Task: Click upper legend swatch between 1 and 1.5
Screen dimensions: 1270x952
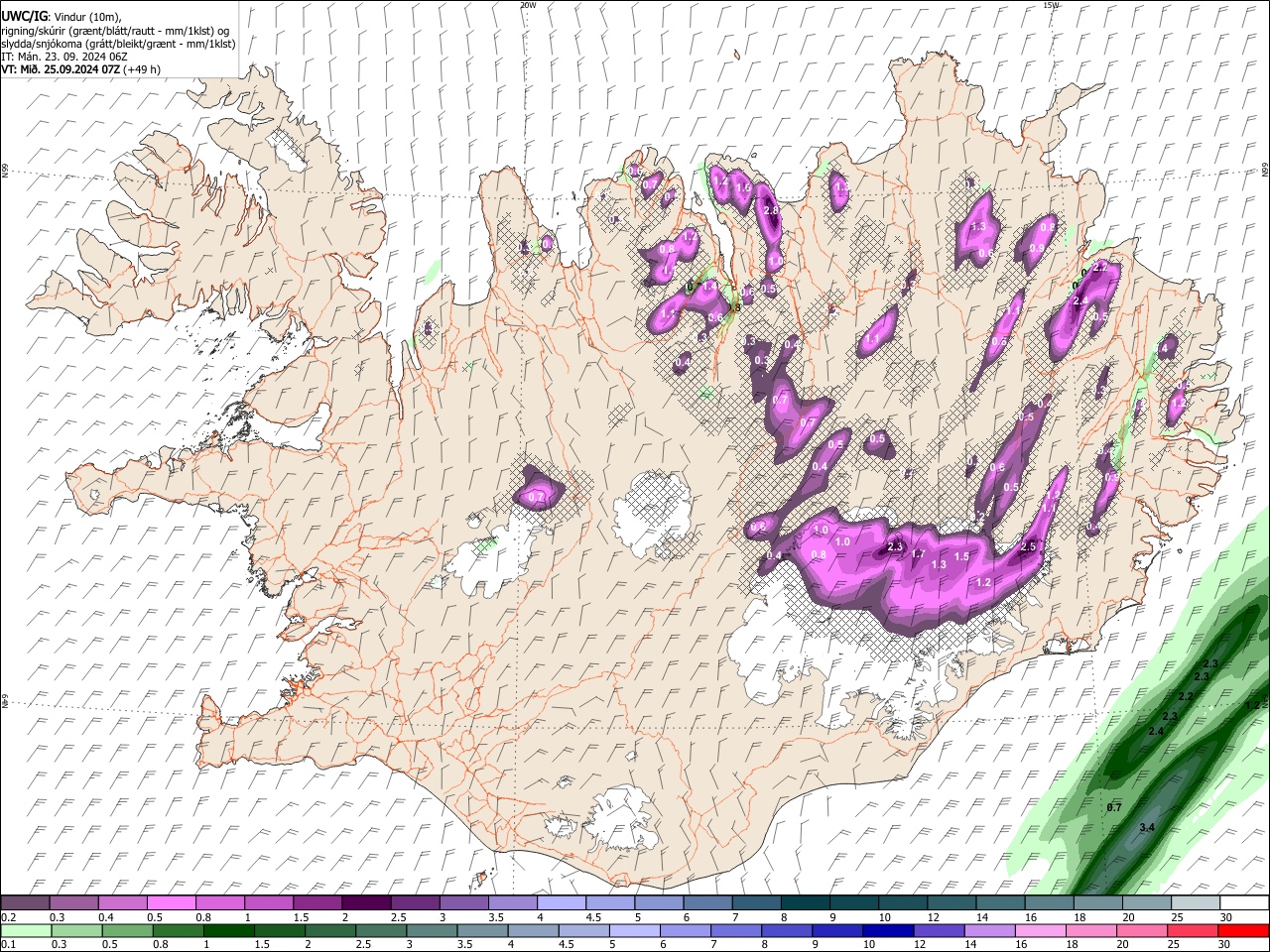Action: (x=269, y=903)
